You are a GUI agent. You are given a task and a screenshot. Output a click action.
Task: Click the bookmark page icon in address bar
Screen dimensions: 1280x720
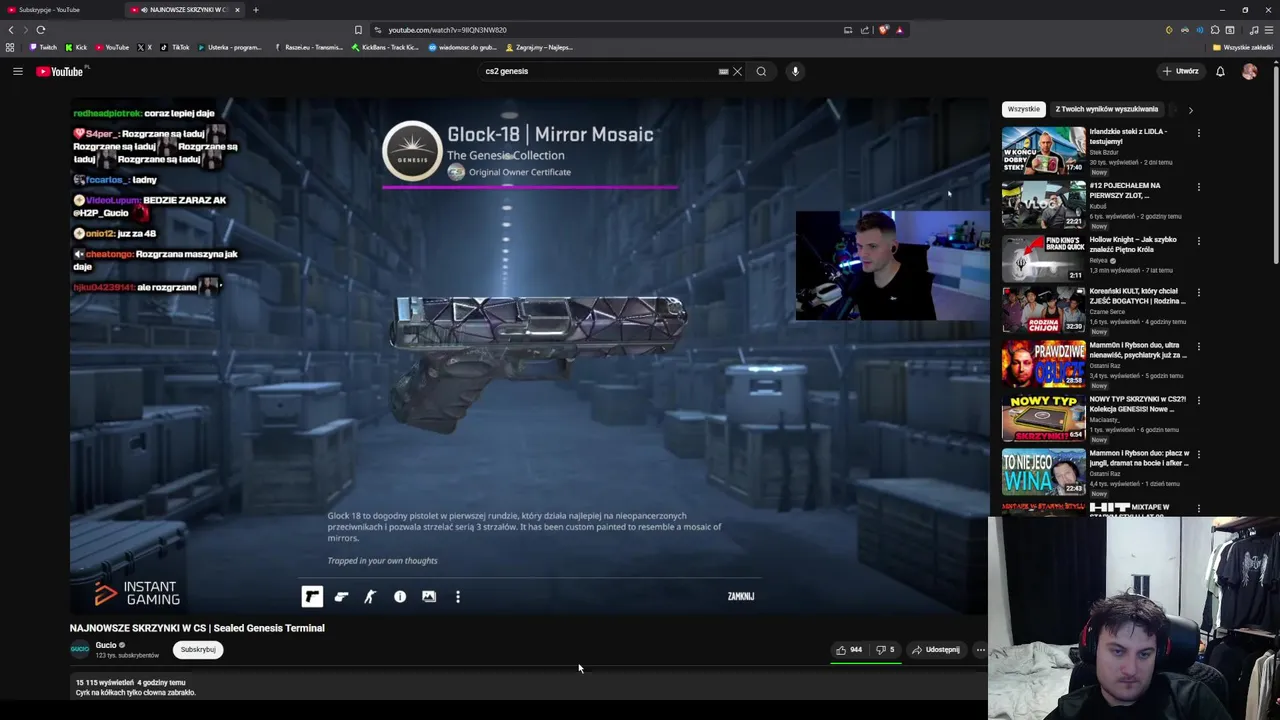[x=358, y=30]
